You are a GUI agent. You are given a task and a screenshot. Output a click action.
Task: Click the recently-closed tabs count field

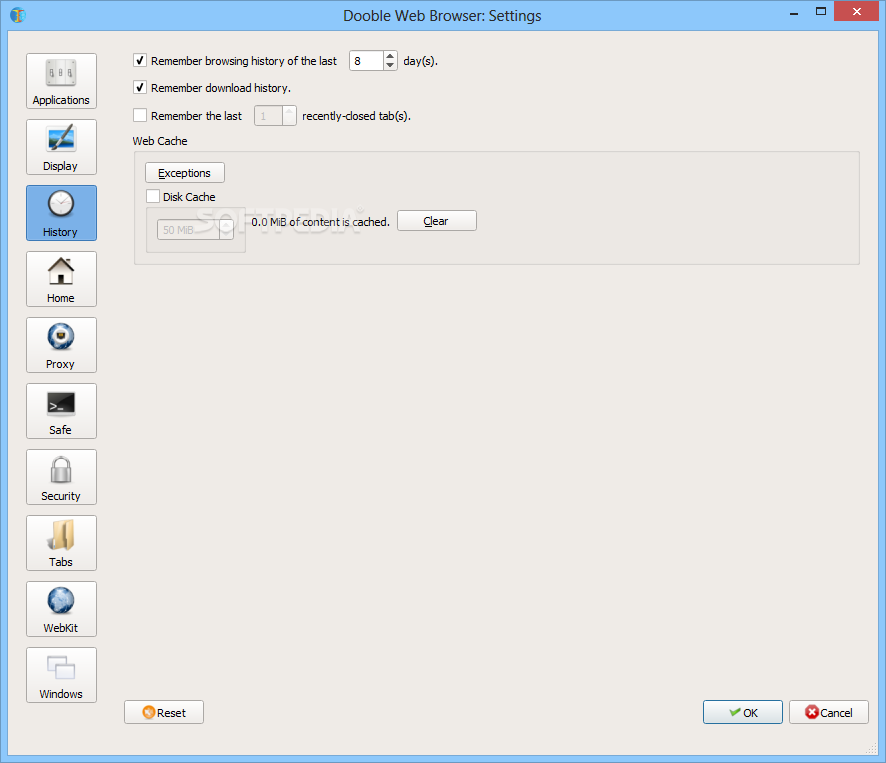pyautogui.click(x=268, y=116)
